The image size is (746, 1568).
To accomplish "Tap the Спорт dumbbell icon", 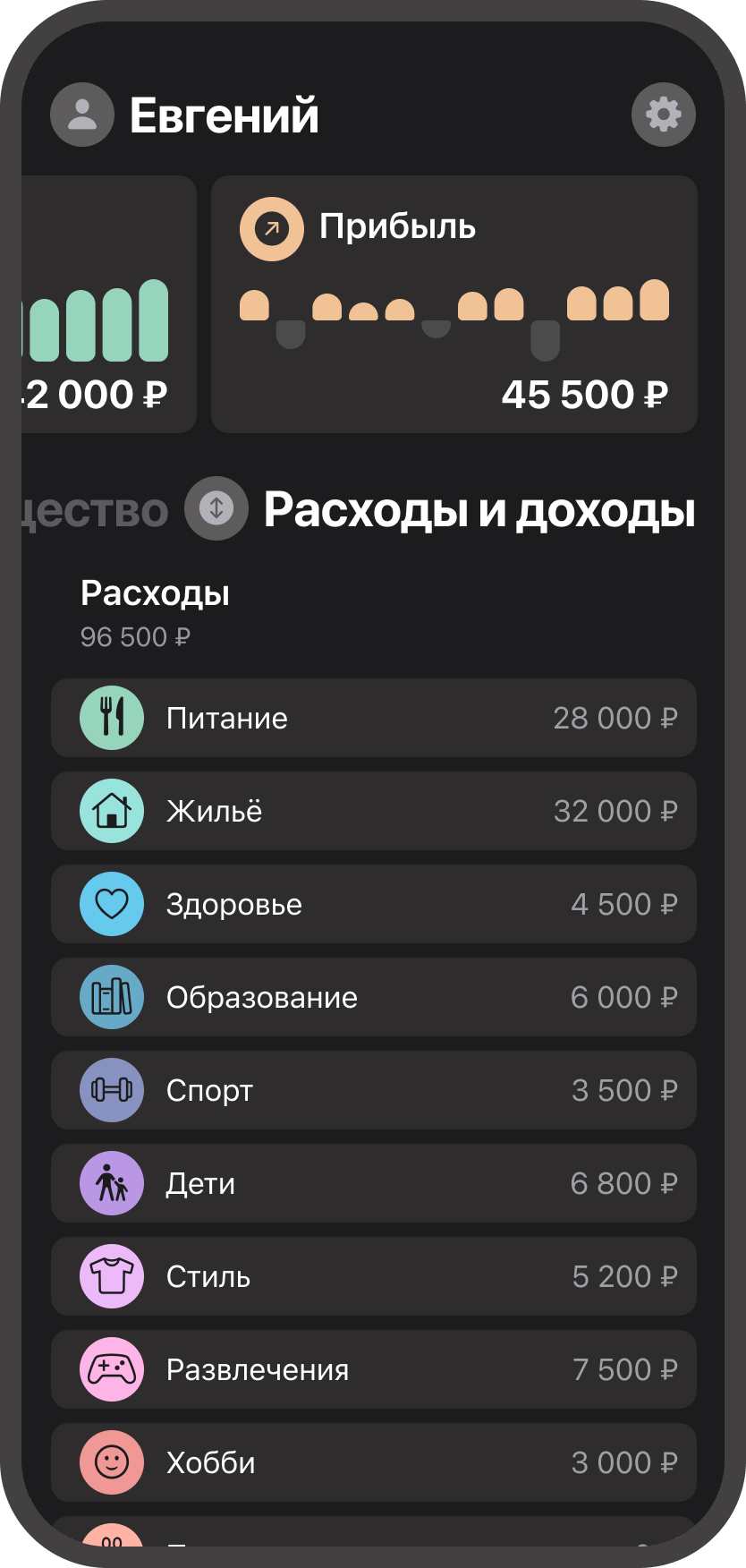I will pos(112,1090).
